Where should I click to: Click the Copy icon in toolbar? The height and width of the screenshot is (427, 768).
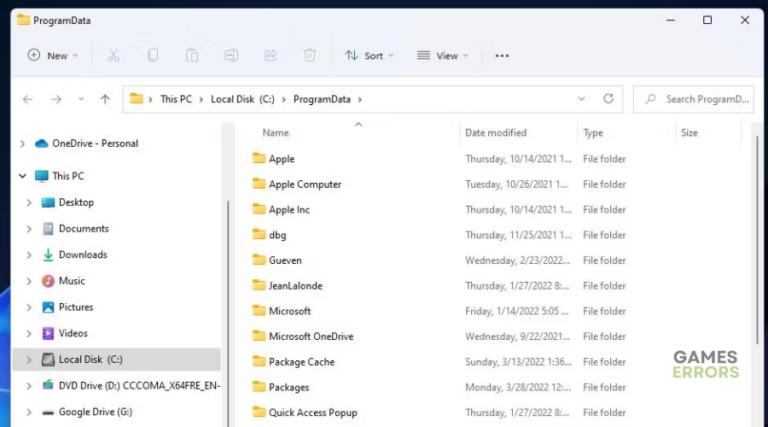(153, 56)
